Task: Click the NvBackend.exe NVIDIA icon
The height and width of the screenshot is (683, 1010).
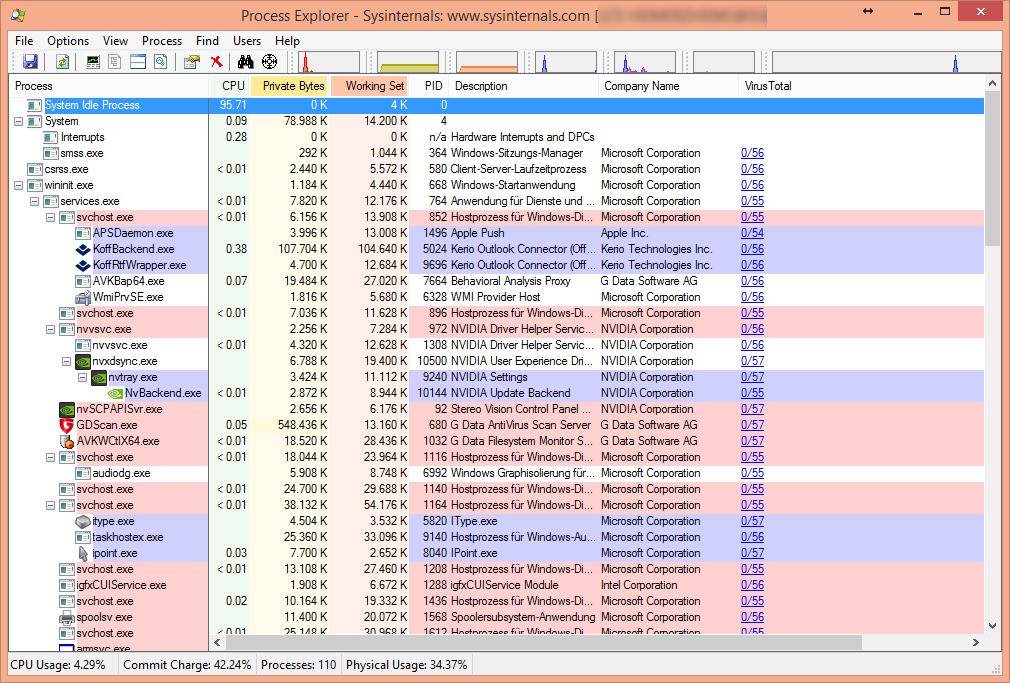Action: (115, 393)
